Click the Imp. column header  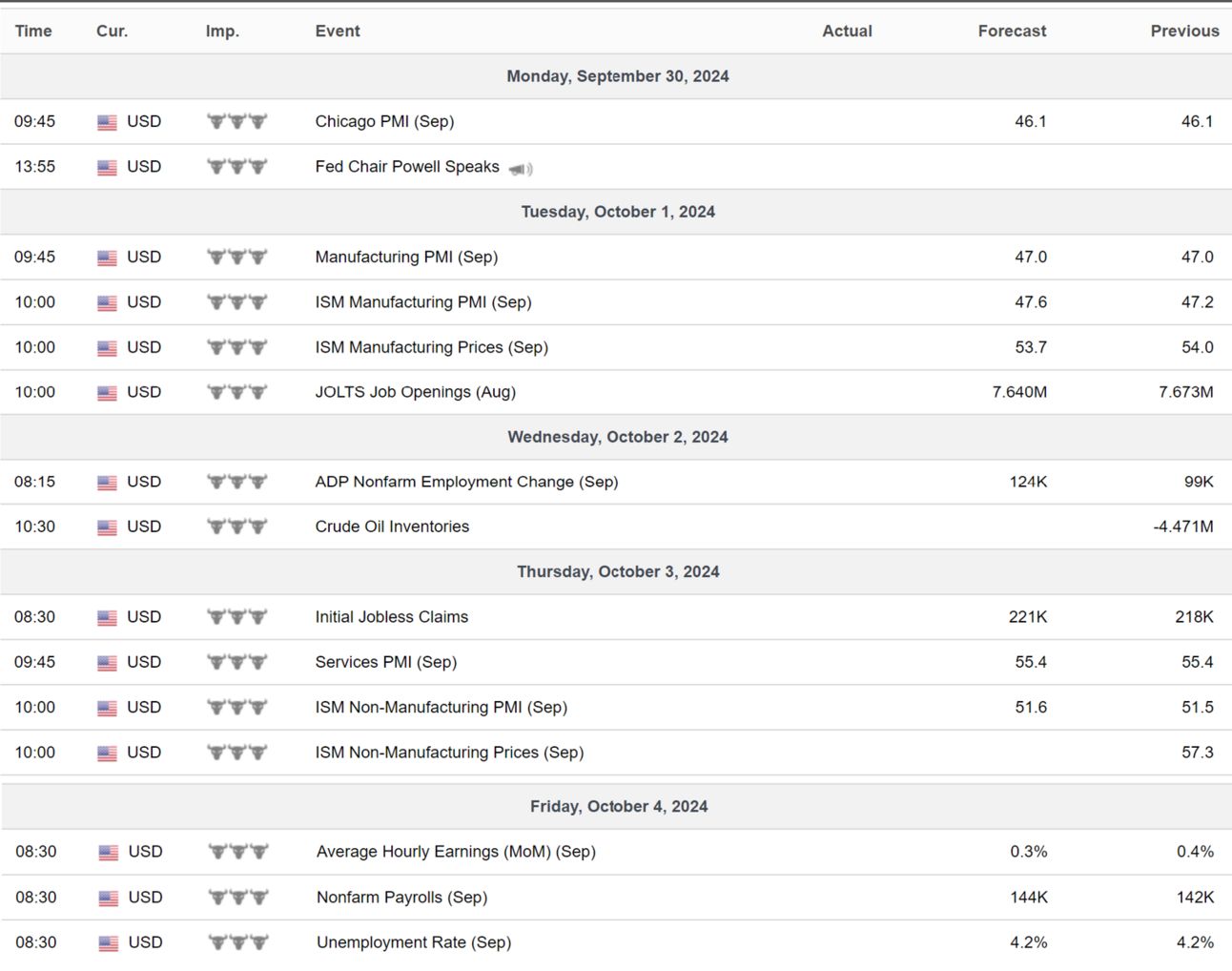click(x=222, y=31)
